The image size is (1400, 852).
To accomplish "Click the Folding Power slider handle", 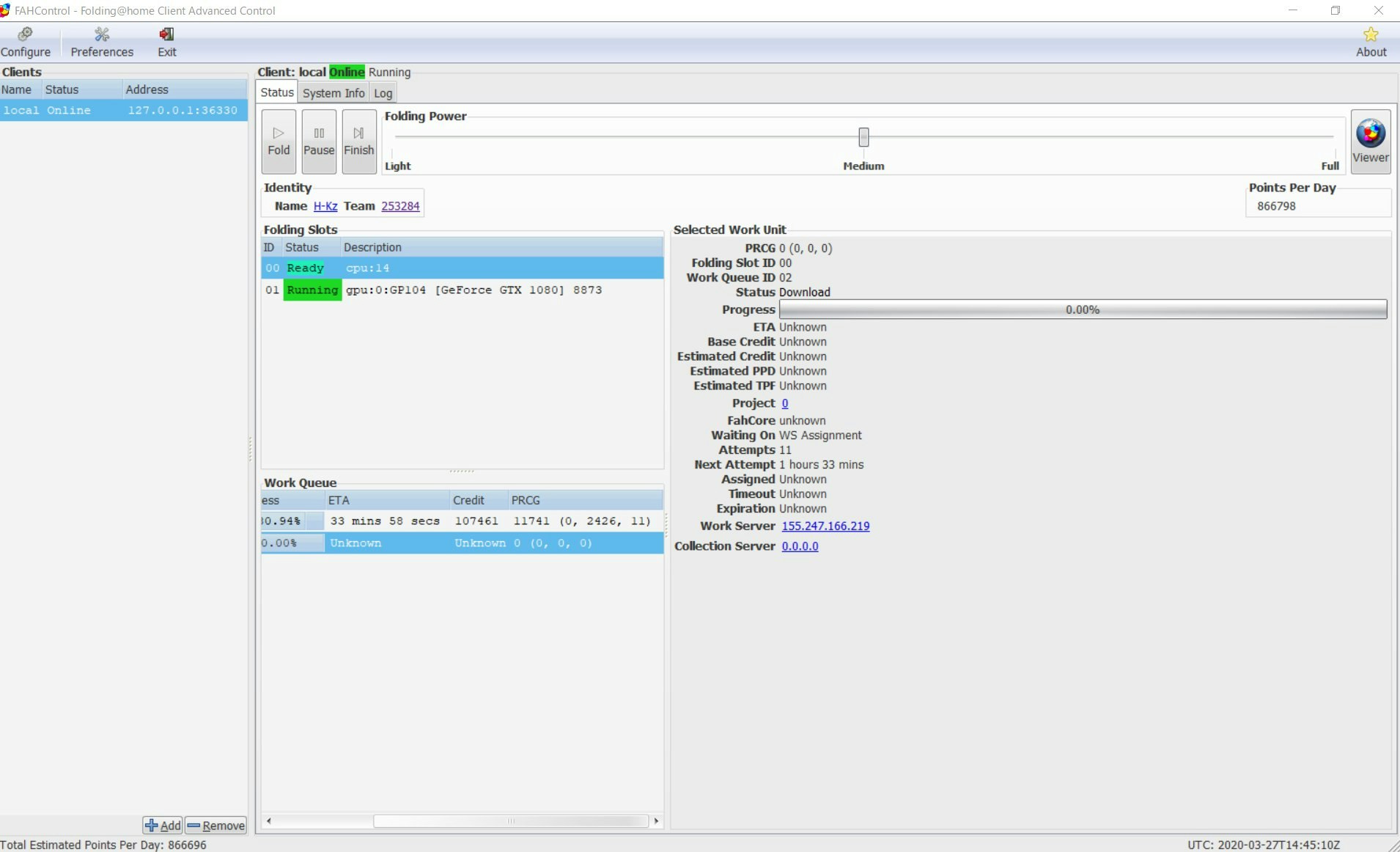I will coord(863,137).
